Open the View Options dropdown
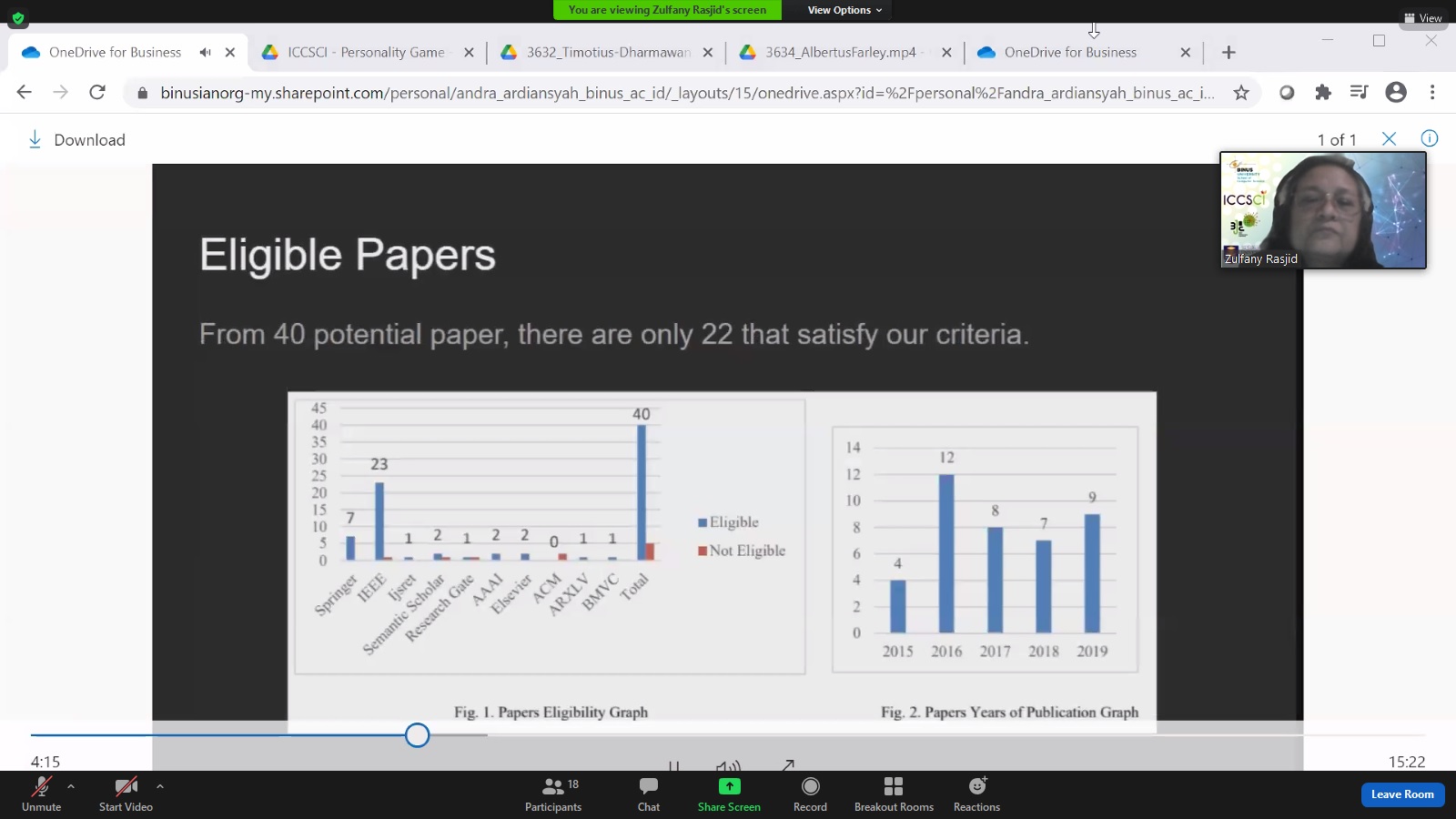This screenshot has width=1456, height=819. pyautogui.click(x=844, y=10)
